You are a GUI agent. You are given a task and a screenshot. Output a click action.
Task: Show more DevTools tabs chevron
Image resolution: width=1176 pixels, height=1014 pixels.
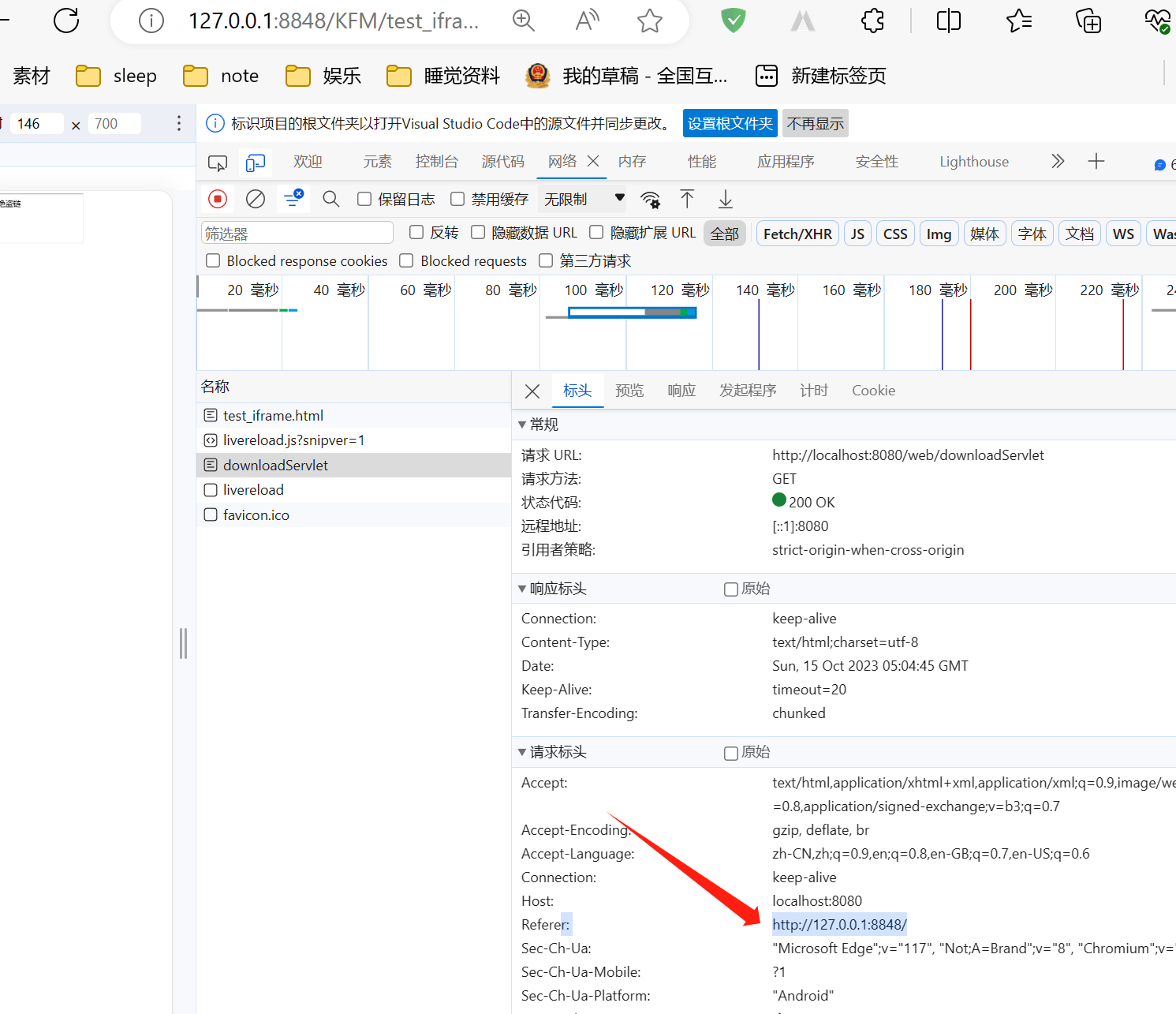point(1058,162)
